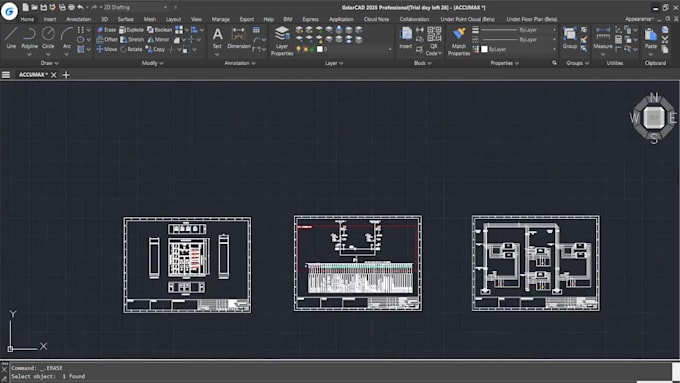Click the current layer color swatch

coord(320,49)
